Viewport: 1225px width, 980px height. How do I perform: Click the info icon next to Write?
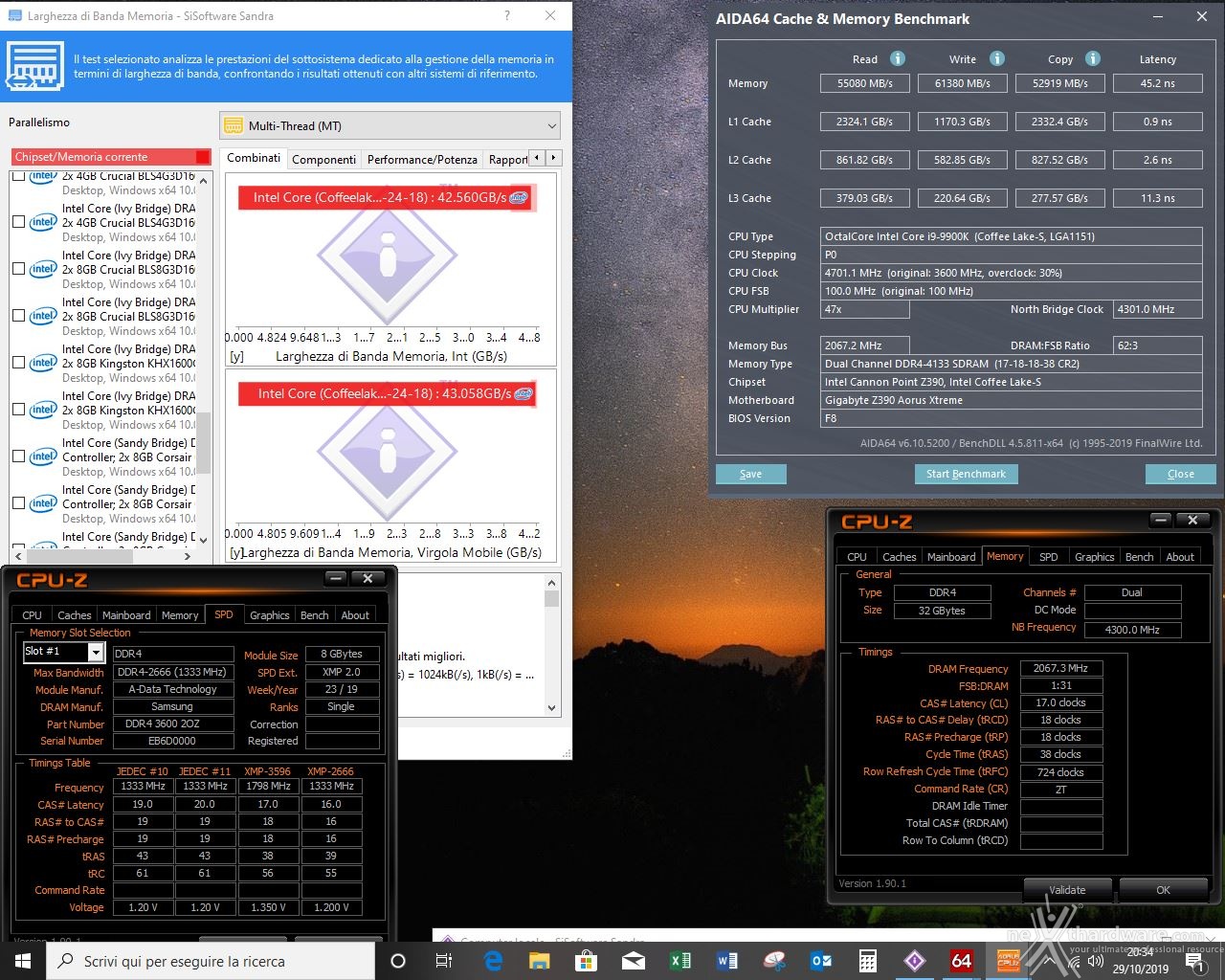click(996, 58)
